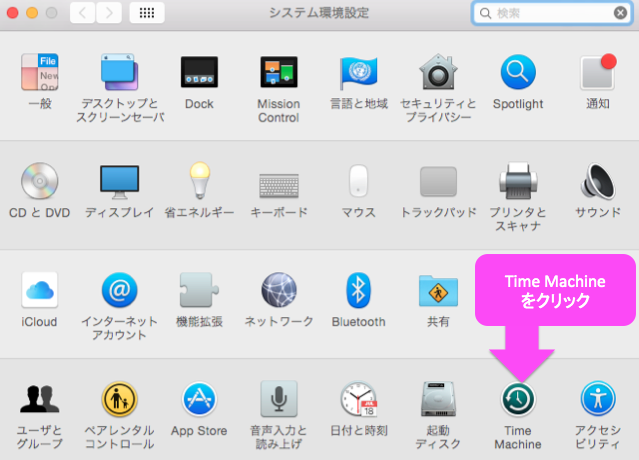Open プリンタとスキャナ preferences
Screen dimensions: 639x460
[x=518, y=180]
